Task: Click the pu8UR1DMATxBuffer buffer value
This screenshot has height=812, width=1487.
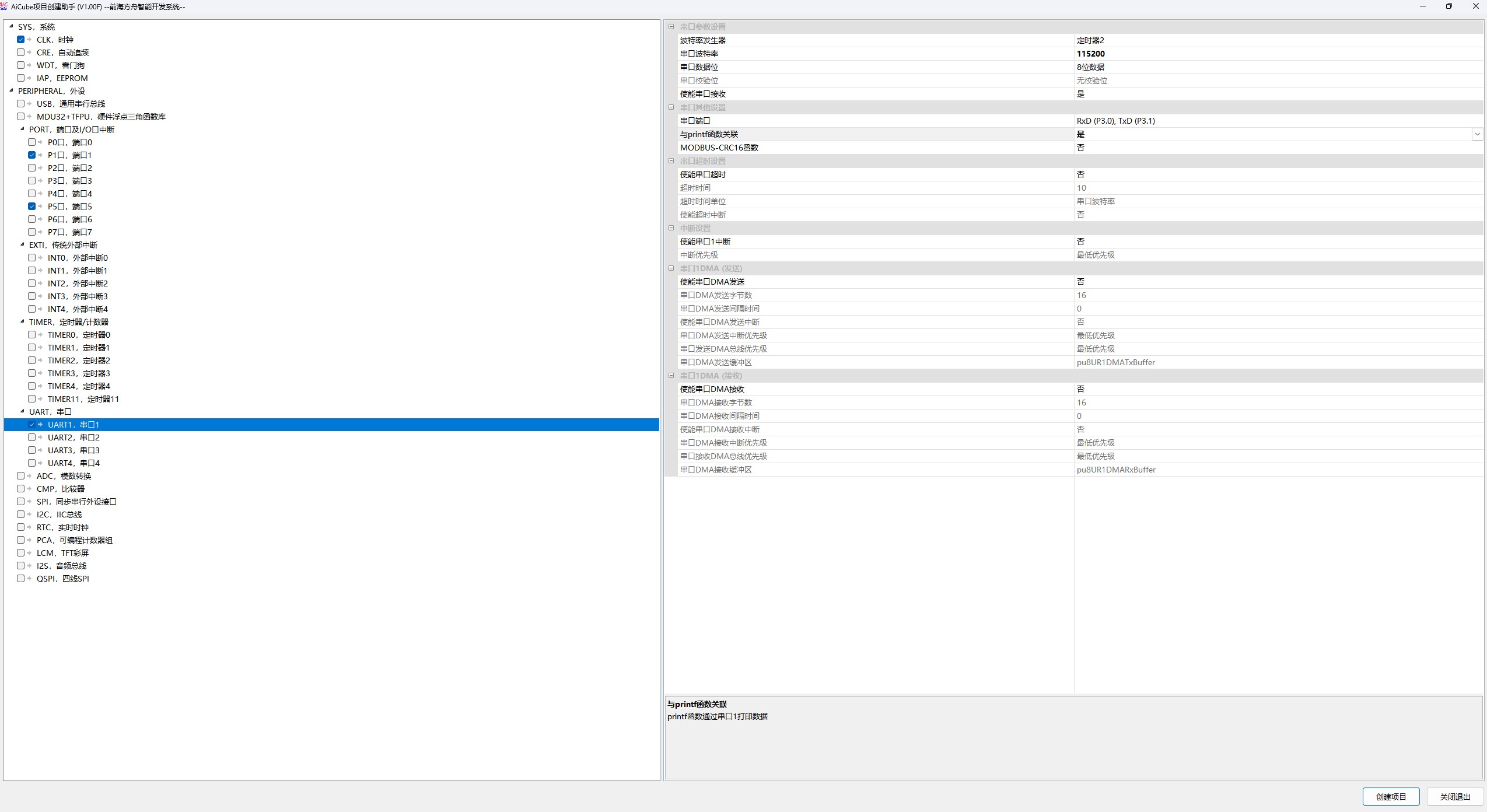Action: [1116, 362]
